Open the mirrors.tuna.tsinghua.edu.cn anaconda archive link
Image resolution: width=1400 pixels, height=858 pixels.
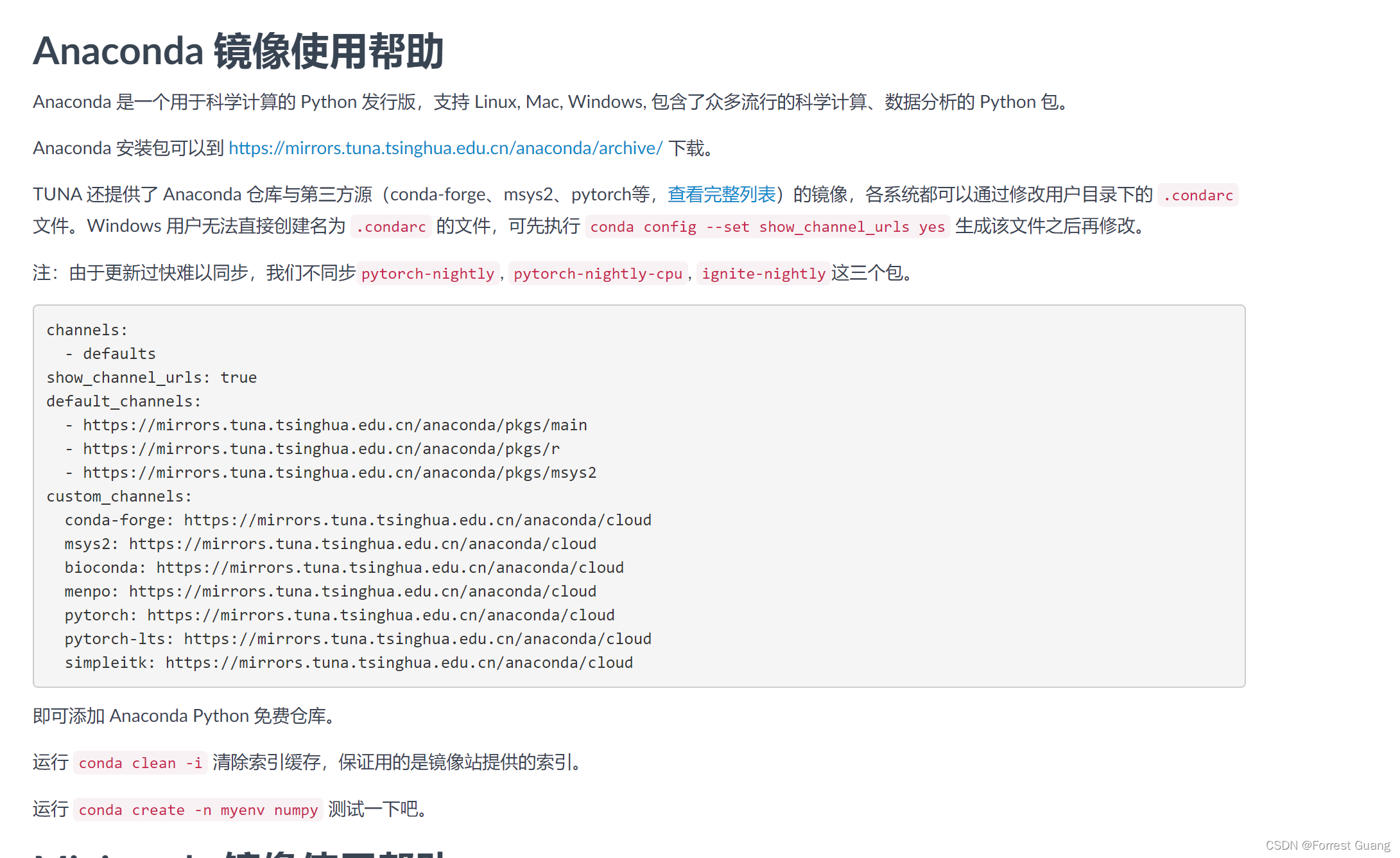tap(445, 148)
